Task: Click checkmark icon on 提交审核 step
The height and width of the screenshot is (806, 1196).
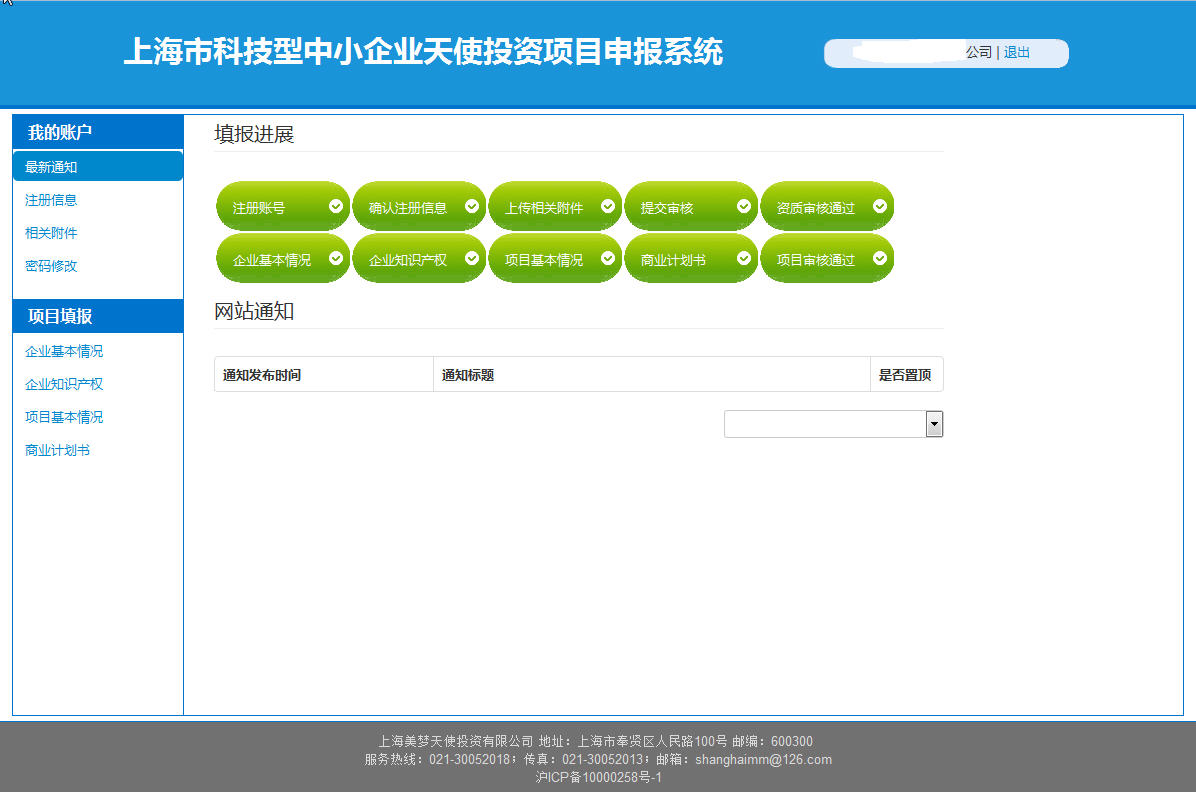Action: point(744,206)
